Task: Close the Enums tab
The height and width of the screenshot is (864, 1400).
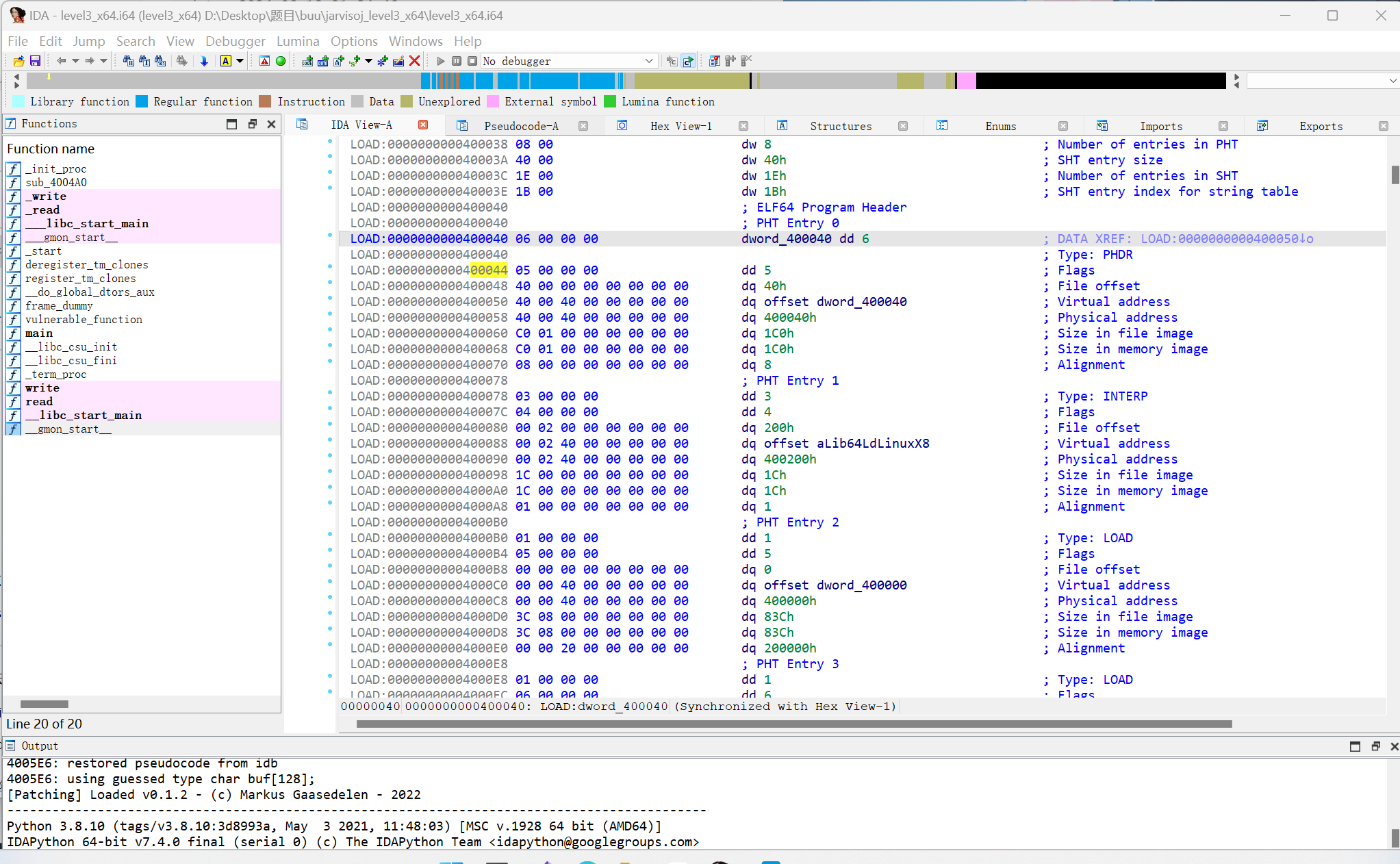Action: pyautogui.click(x=1063, y=126)
